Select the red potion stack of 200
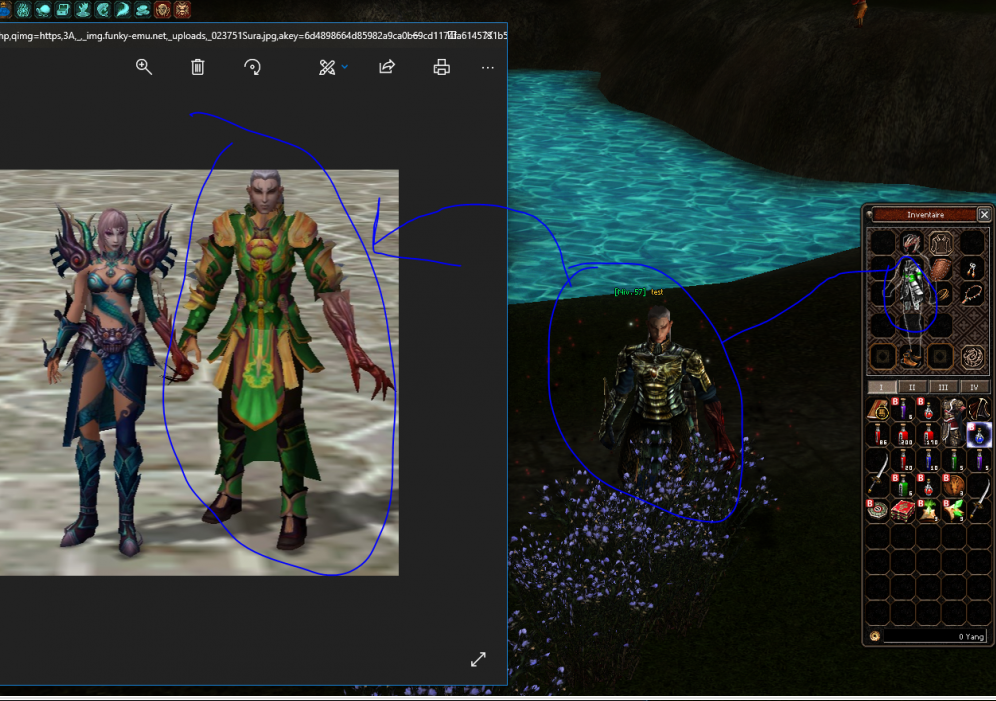Viewport: 996px width, 701px height. (x=903, y=435)
